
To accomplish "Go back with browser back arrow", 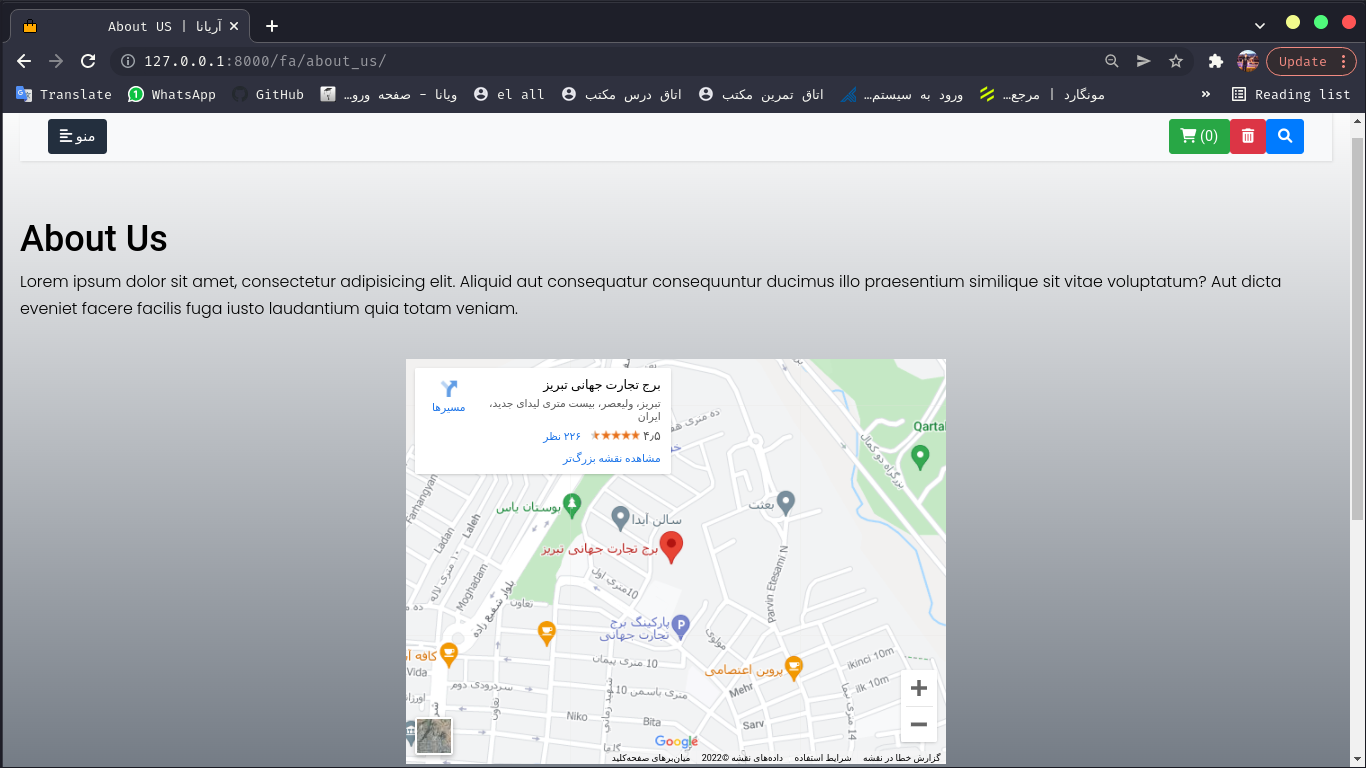I will 24,61.
